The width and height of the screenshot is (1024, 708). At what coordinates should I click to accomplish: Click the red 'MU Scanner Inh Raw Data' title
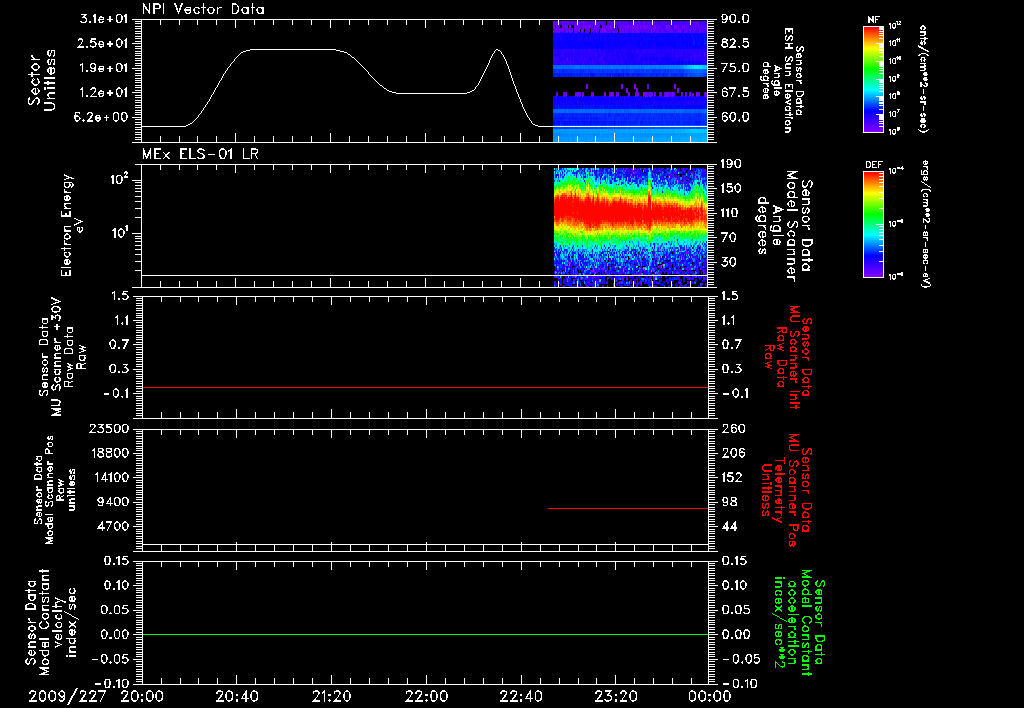pyautogui.click(x=788, y=357)
